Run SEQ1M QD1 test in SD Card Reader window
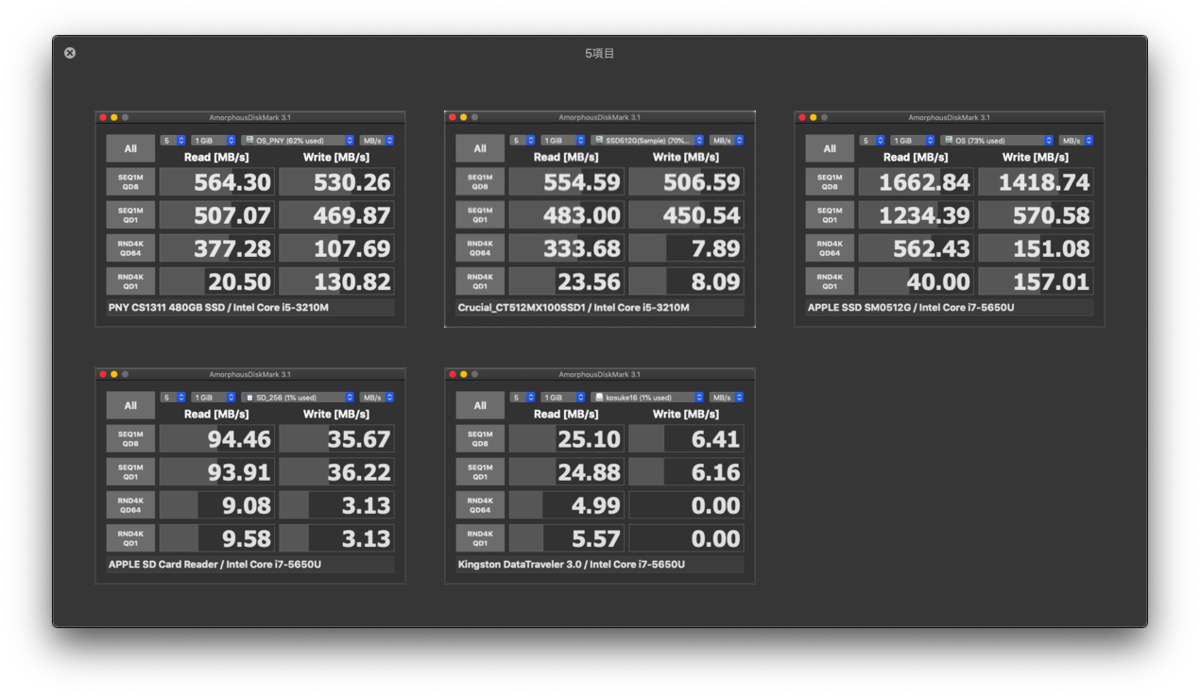The width and height of the screenshot is (1200, 697). tap(131, 472)
